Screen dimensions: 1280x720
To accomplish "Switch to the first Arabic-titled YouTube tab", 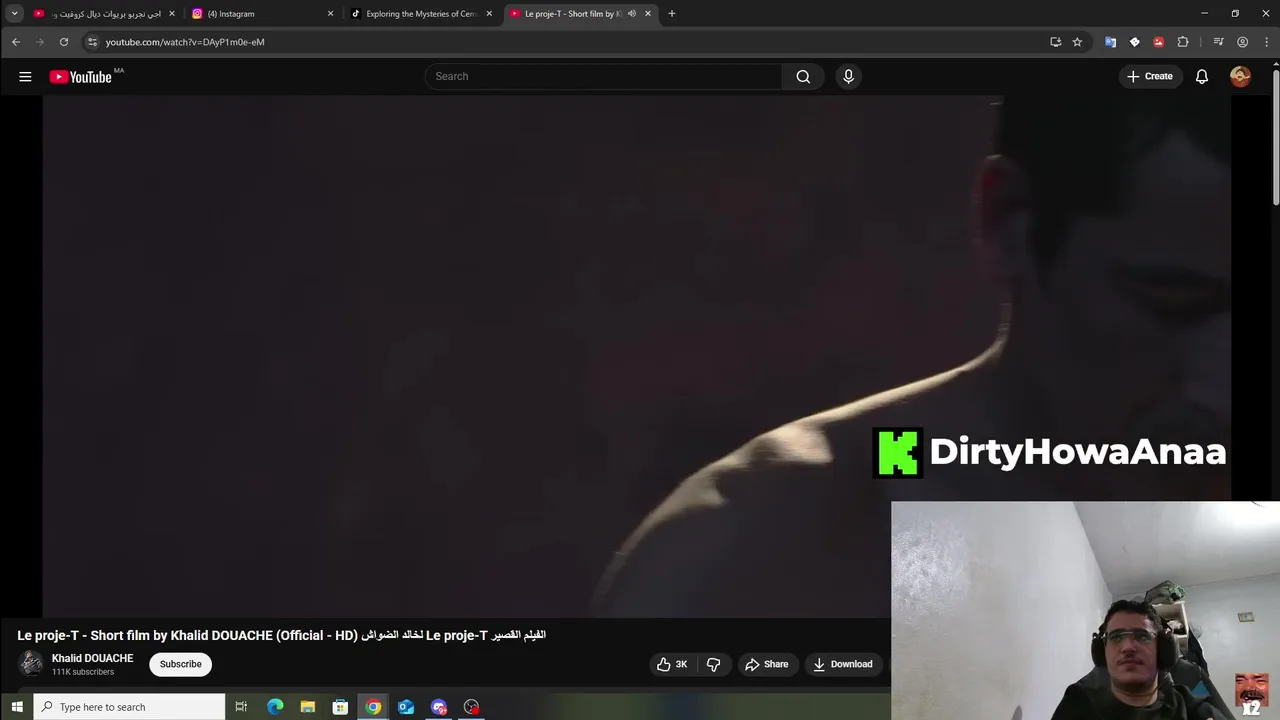I will [104, 14].
